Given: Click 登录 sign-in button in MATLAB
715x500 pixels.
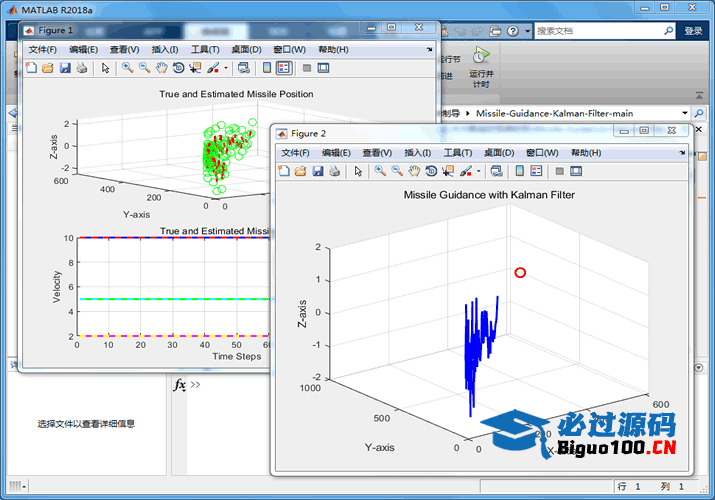Looking at the screenshot, I should [x=693, y=31].
